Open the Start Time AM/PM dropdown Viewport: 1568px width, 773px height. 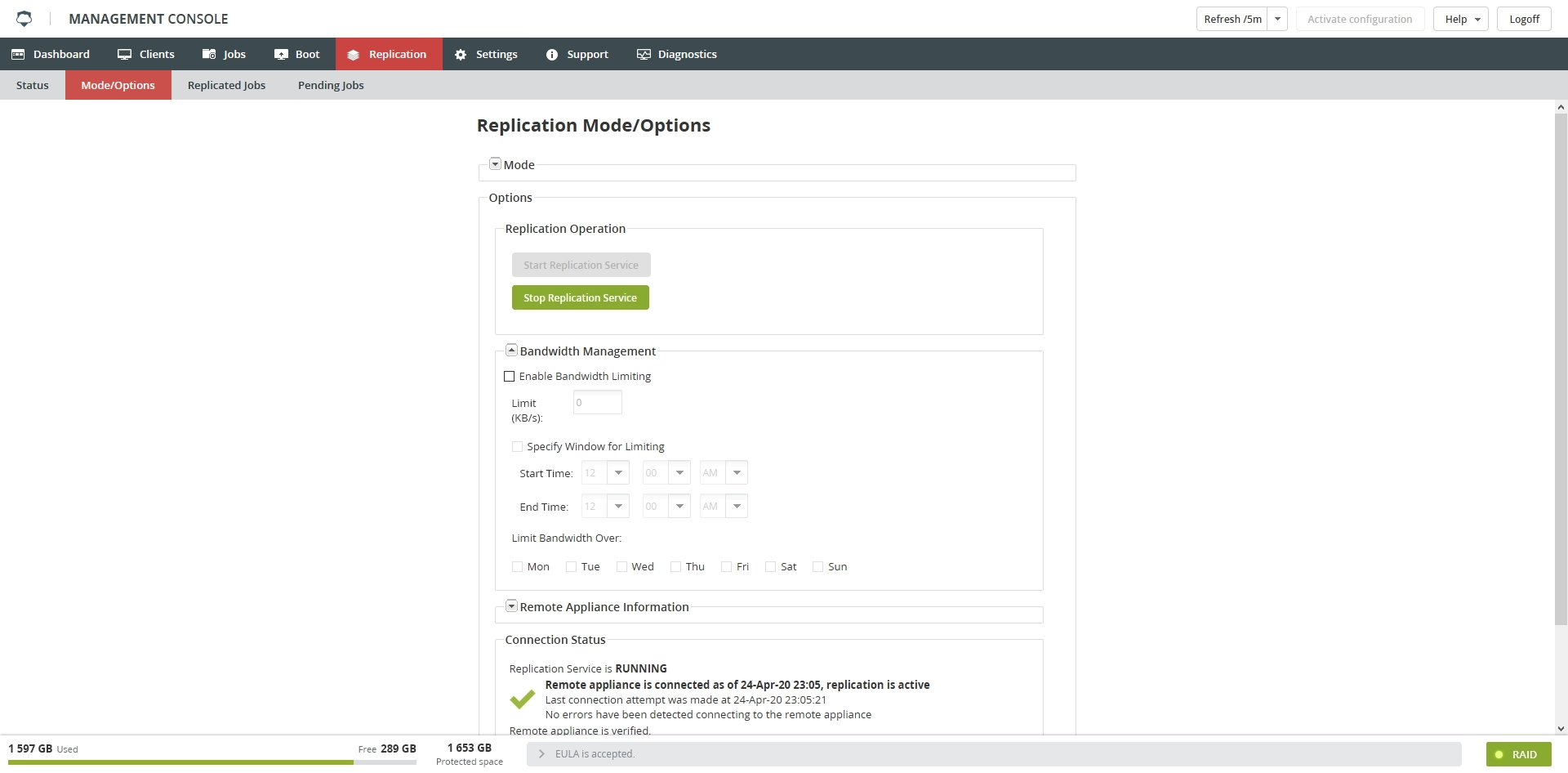737,472
